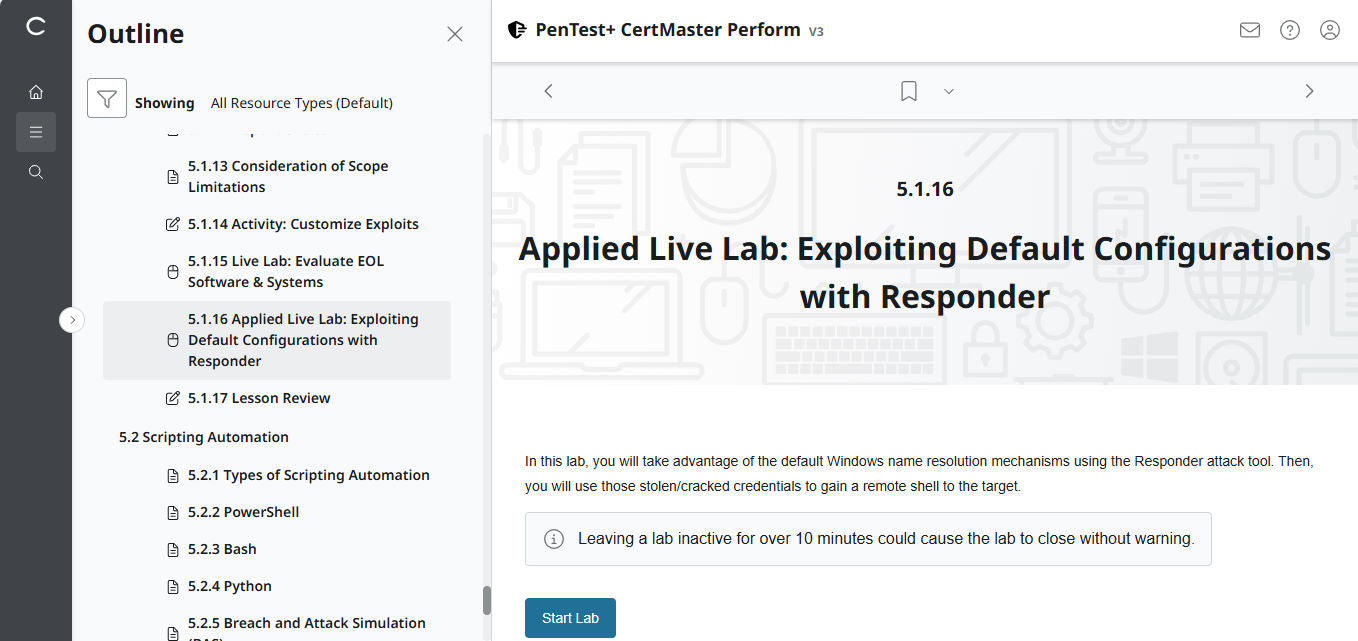Open the bookmark dropdown chevron

[x=948, y=91]
